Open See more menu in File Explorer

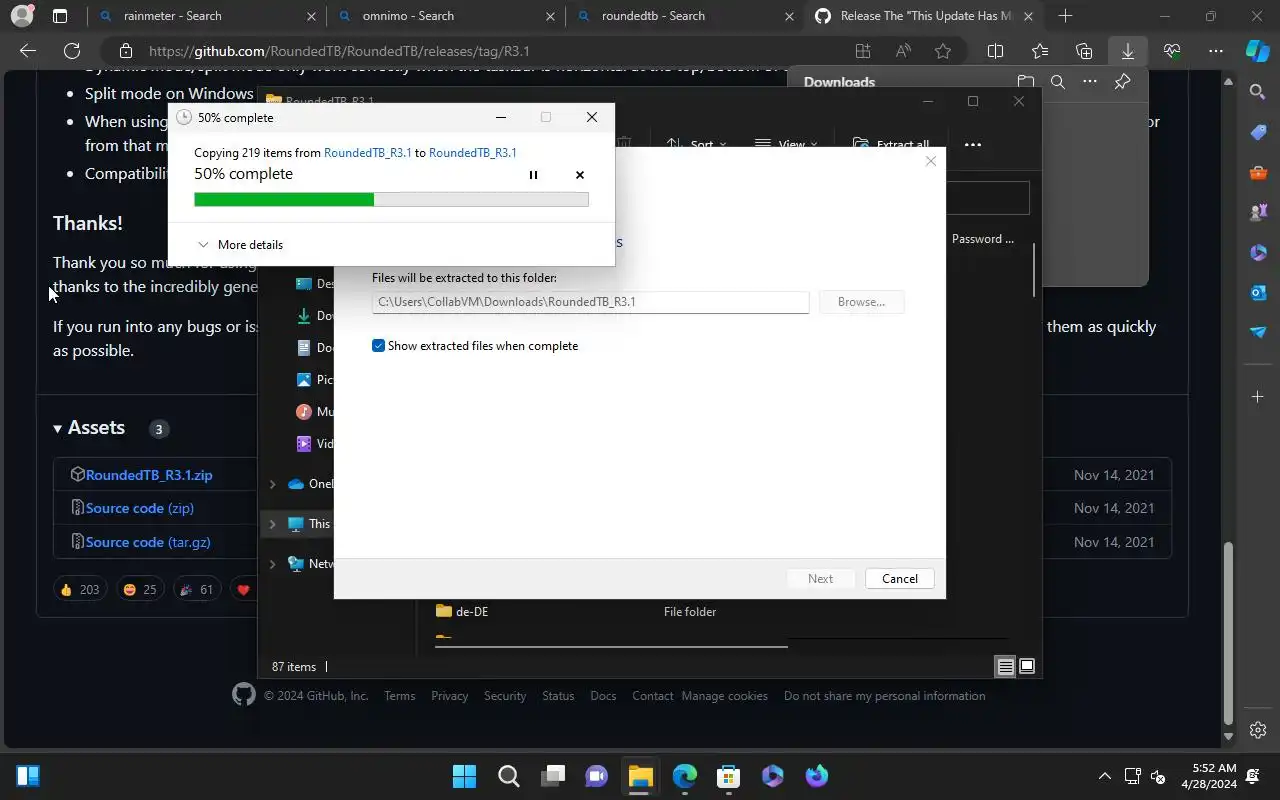[x=972, y=145]
